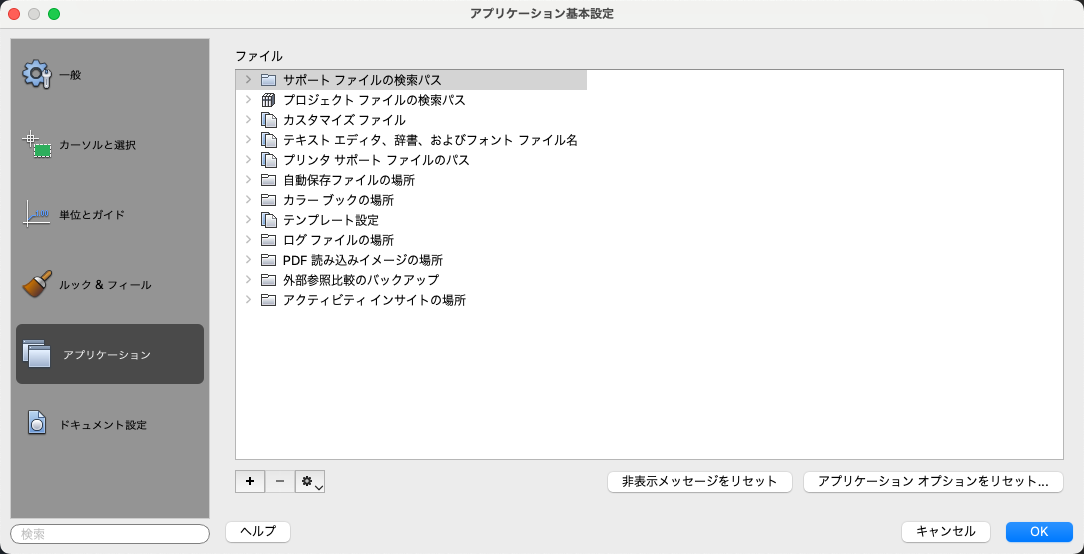The width and height of the screenshot is (1084, 554).
Task: Click file icon of テンプレート設定
Action: click(268, 221)
